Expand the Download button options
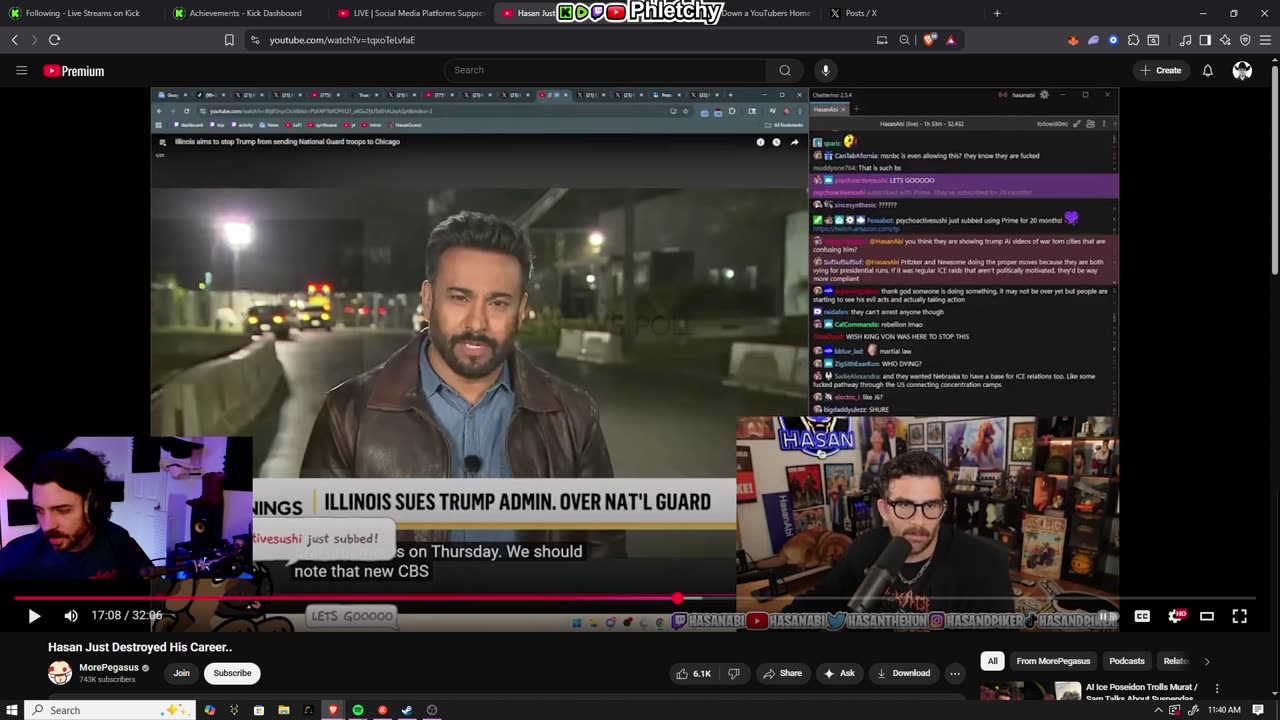Viewport: 1280px width, 720px height. pyautogui.click(x=903, y=673)
